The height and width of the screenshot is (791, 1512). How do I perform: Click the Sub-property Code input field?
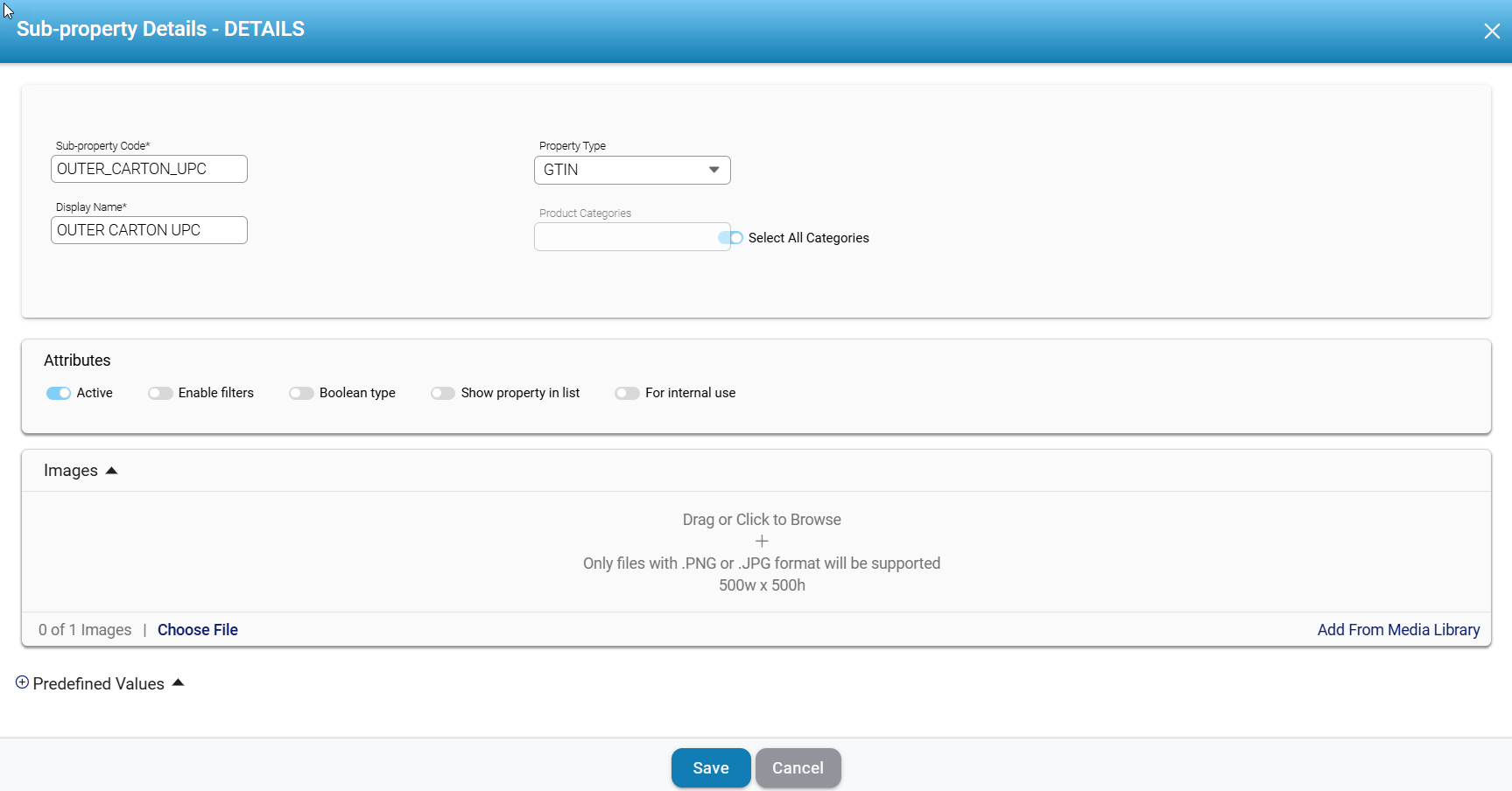pyautogui.click(x=149, y=169)
